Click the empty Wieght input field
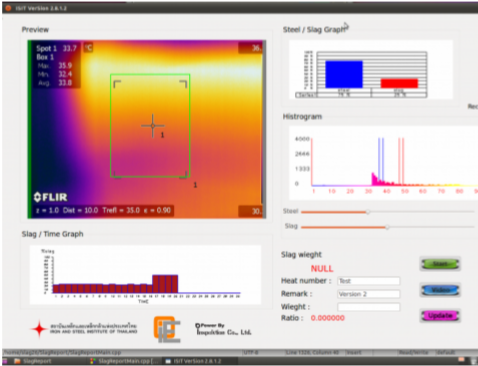 368,307
